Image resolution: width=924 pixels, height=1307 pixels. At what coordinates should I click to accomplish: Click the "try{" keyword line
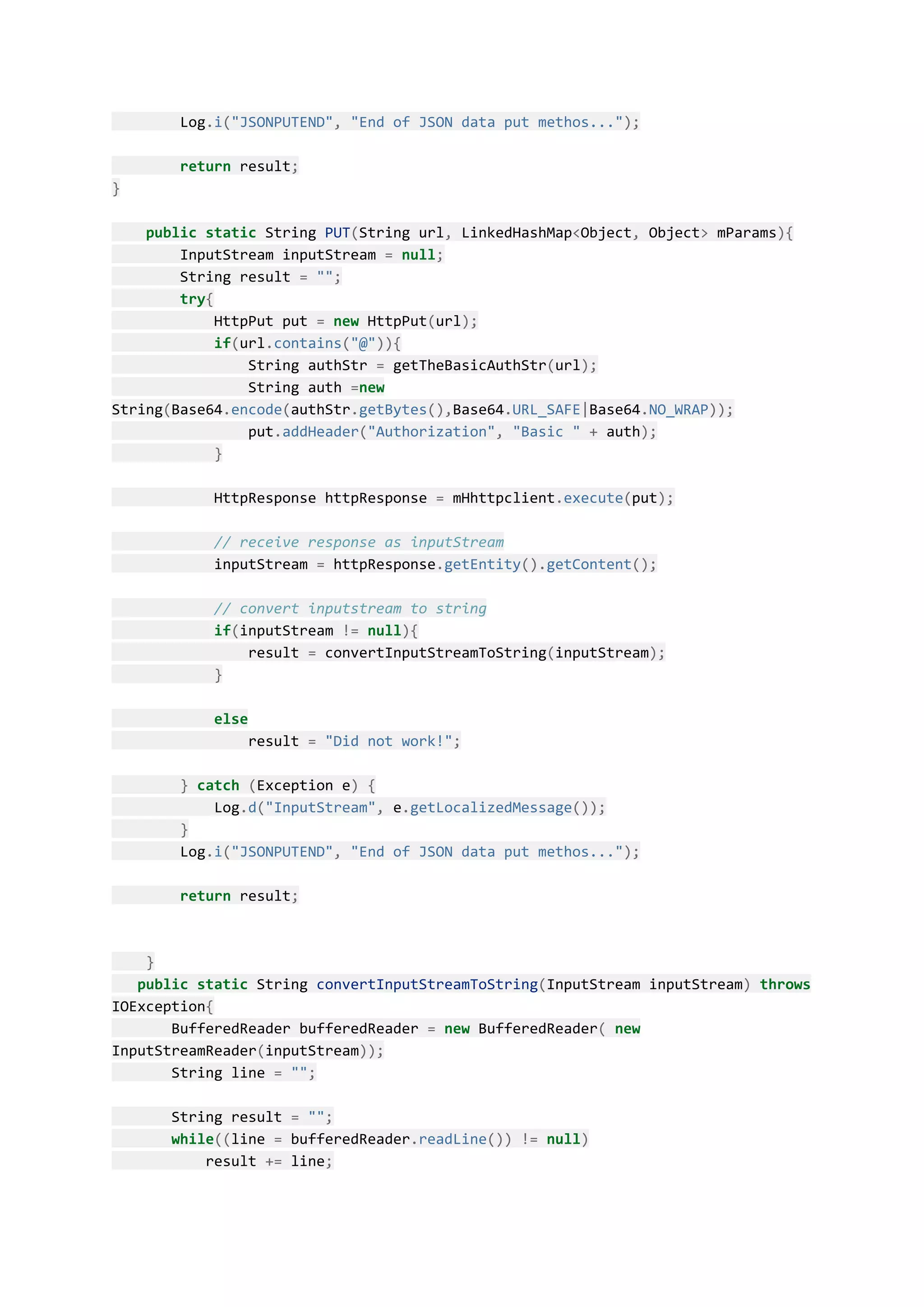pos(196,300)
